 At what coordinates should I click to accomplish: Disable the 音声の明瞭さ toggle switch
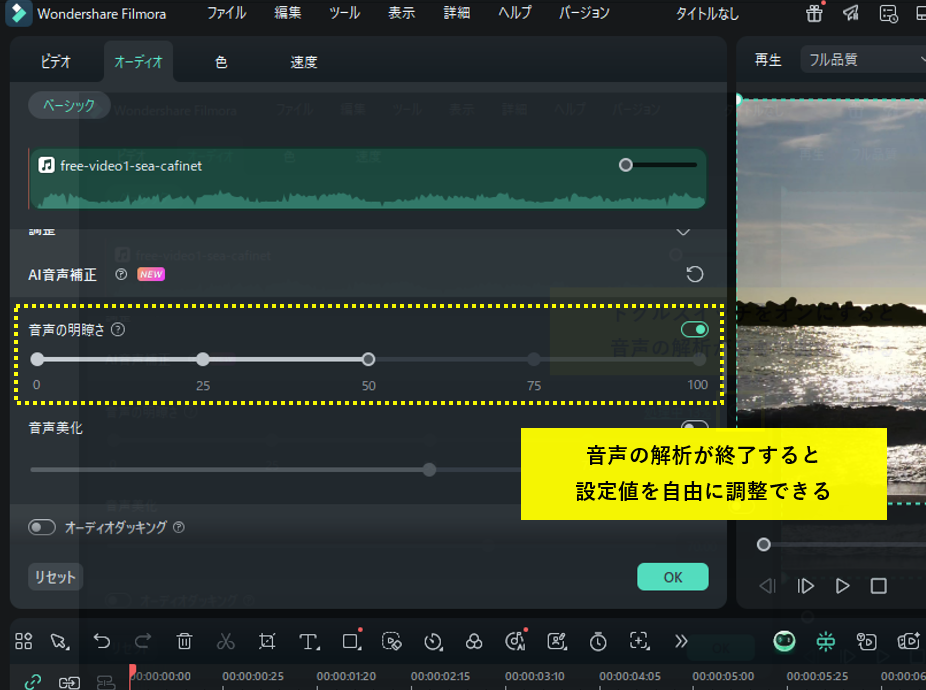pyautogui.click(x=694, y=329)
